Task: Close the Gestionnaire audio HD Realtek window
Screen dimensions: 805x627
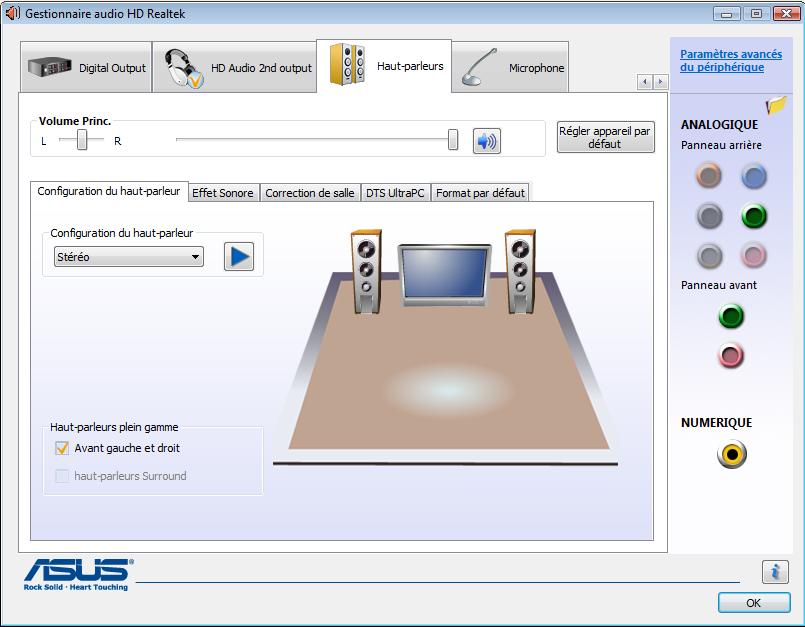Action: coord(787,13)
